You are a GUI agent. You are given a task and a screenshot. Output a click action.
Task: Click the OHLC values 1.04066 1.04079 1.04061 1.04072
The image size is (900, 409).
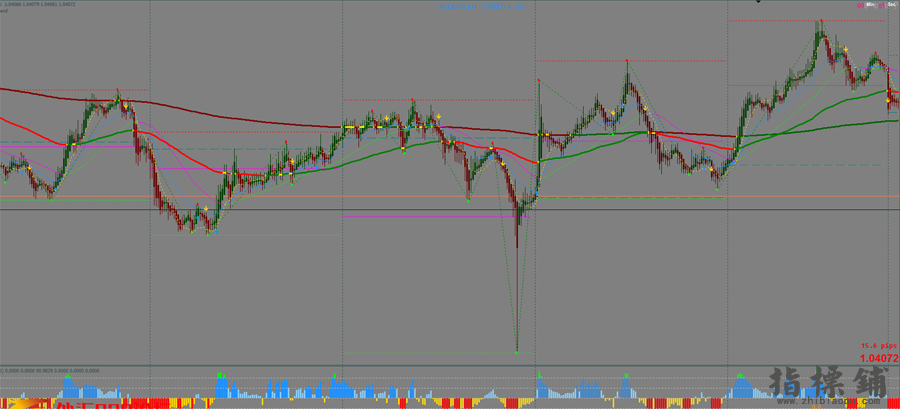click(x=39, y=4)
